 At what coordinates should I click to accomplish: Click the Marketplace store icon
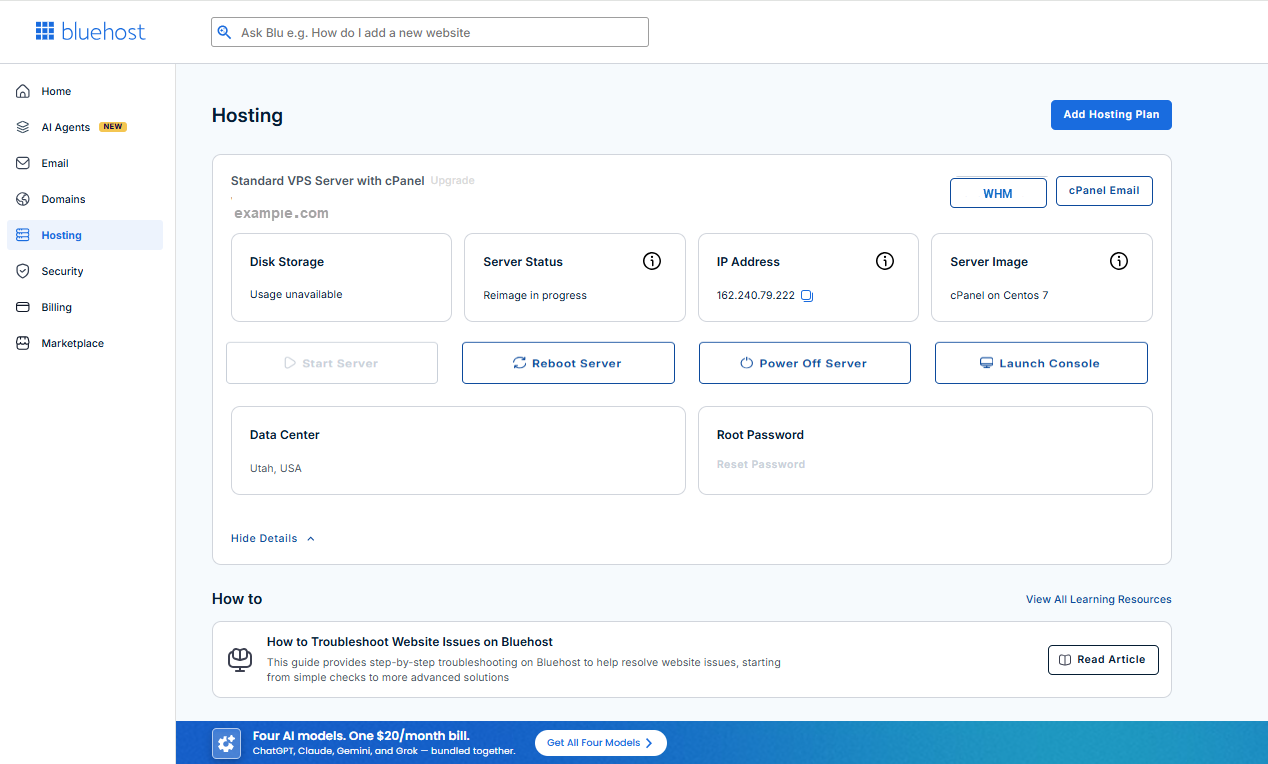pyautogui.click(x=23, y=343)
